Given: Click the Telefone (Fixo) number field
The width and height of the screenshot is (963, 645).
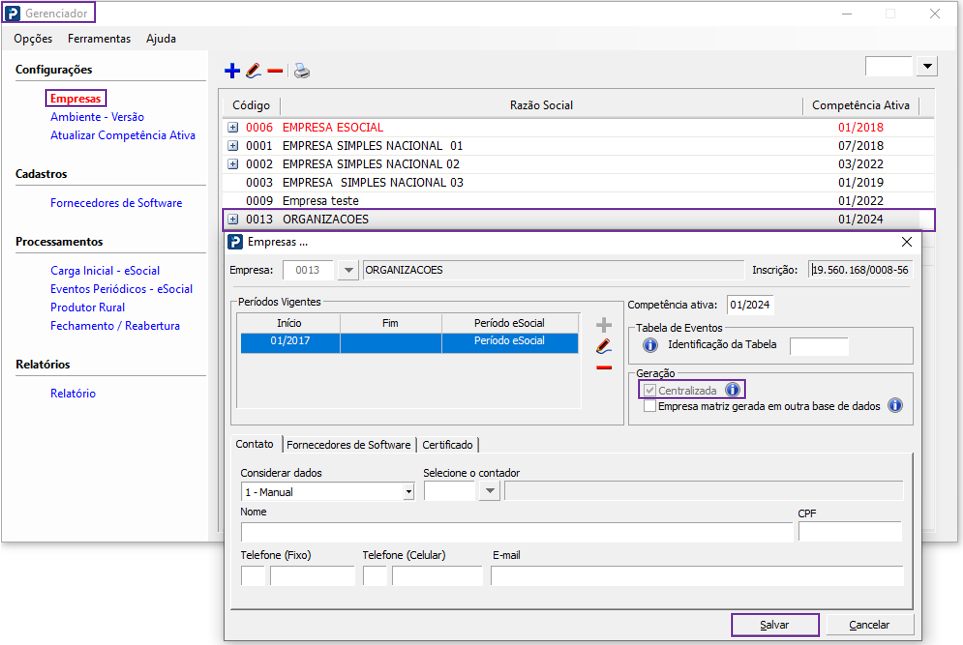Looking at the screenshot, I should tap(313, 576).
